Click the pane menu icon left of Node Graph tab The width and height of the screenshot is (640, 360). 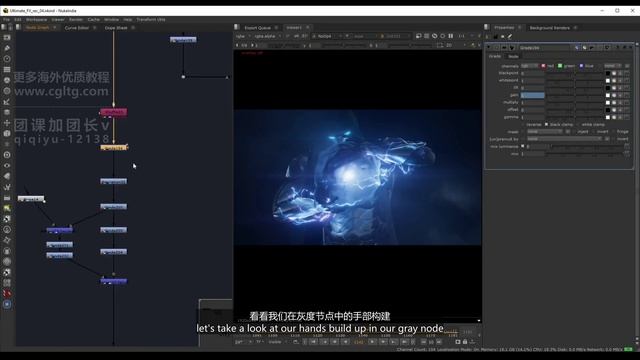click(x=18, y=27)
